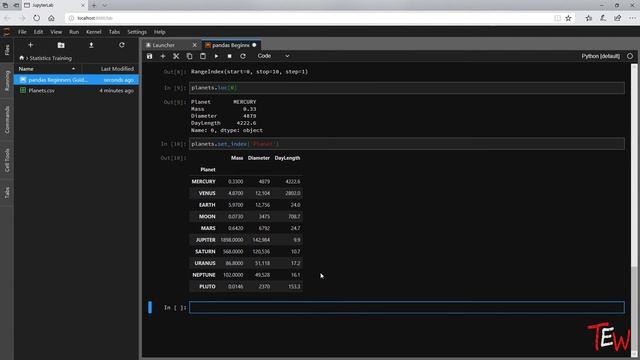Open the cell type Code dropdown

pos(273,56)
